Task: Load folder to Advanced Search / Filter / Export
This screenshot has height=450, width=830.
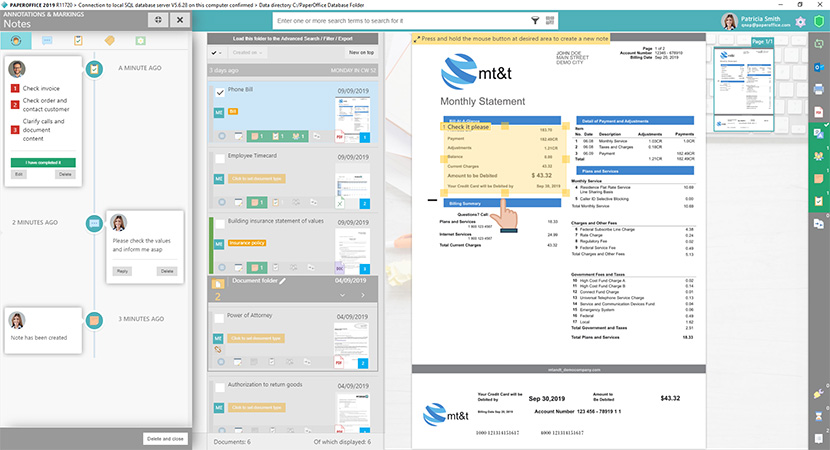Action: point(293,39)
